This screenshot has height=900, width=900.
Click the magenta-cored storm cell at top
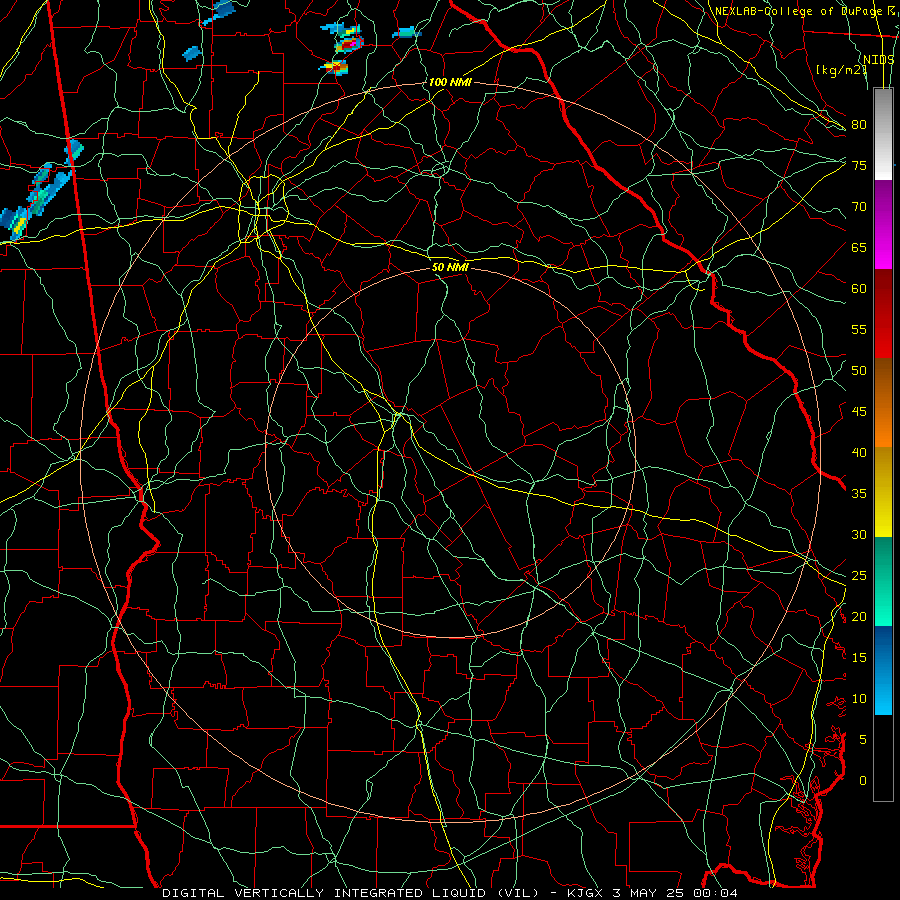pyautogui.click(x=350, y=42)
